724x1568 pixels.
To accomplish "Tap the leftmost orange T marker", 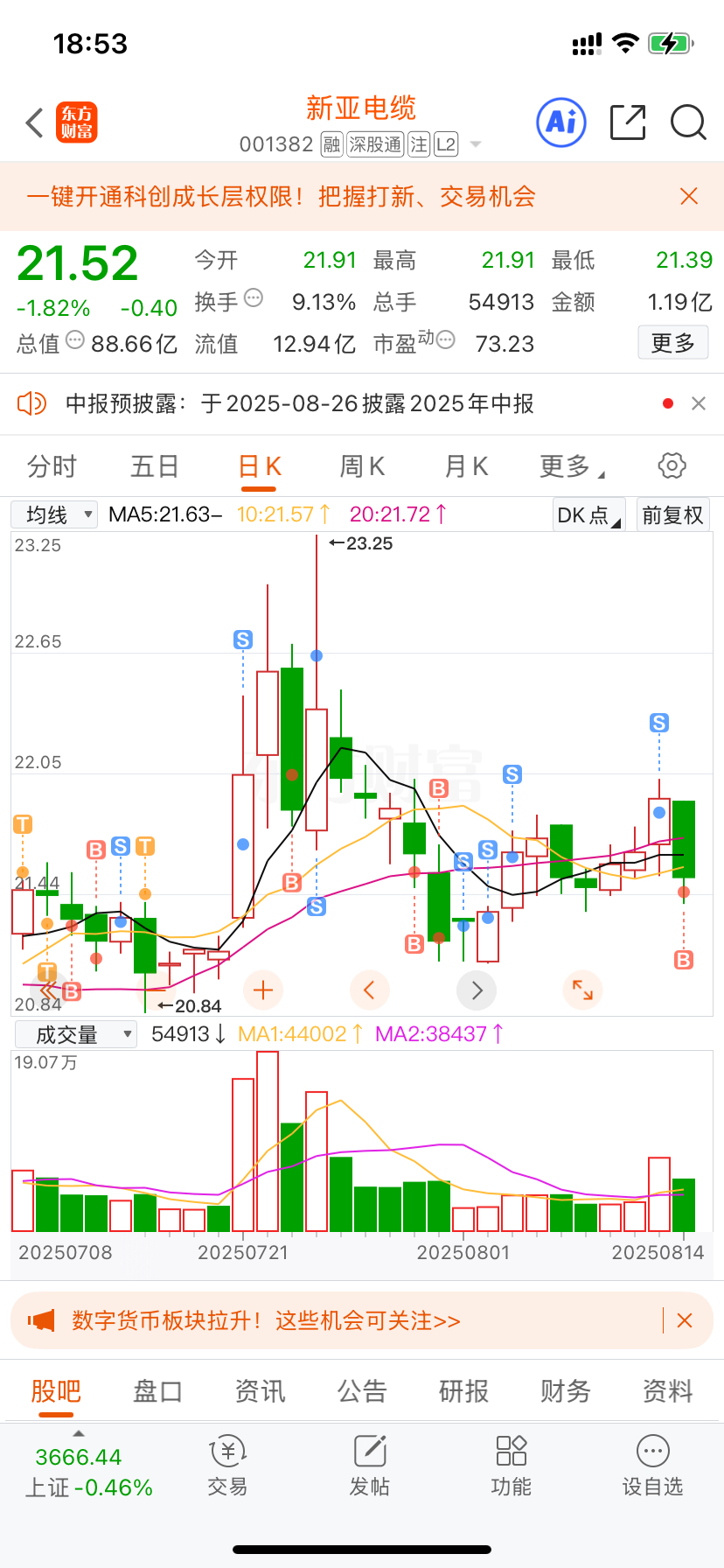I will point(23,824).
